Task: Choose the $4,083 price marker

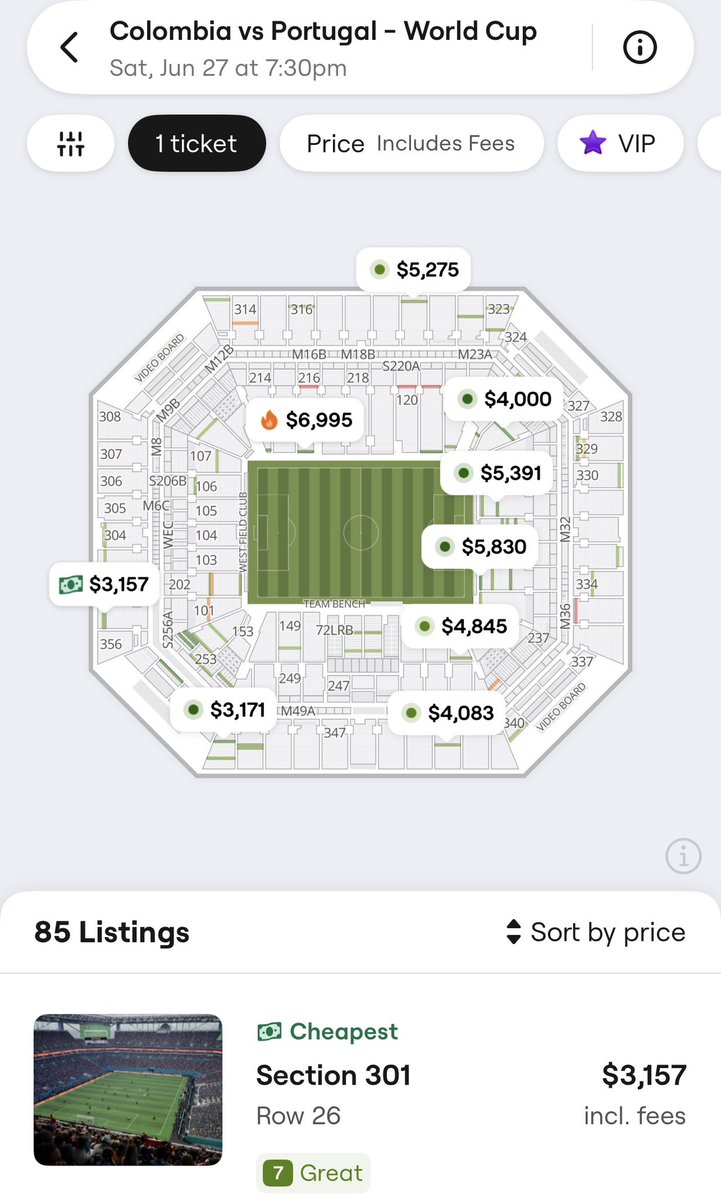Action: click(447, 713)
